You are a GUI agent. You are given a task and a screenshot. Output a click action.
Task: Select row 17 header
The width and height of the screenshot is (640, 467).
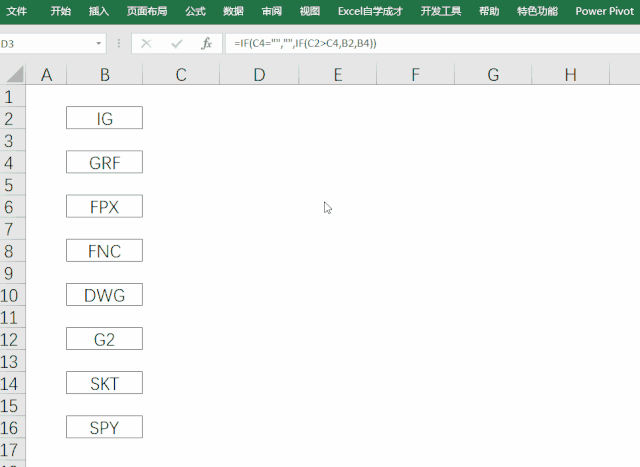click(x=12, y=449)
